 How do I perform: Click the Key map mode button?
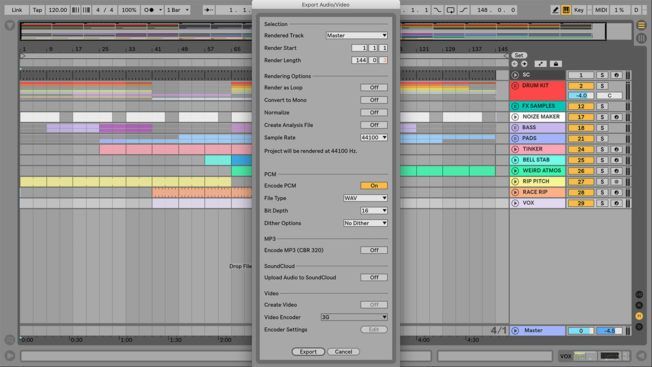click(578, 10)
